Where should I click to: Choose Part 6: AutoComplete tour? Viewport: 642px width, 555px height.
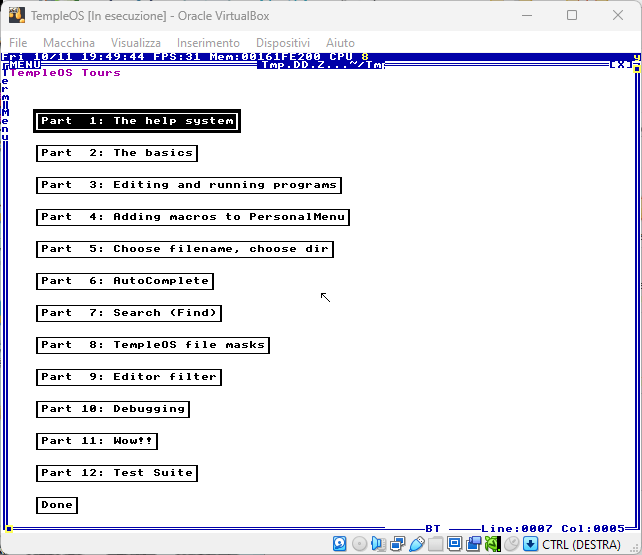[124, 281]
